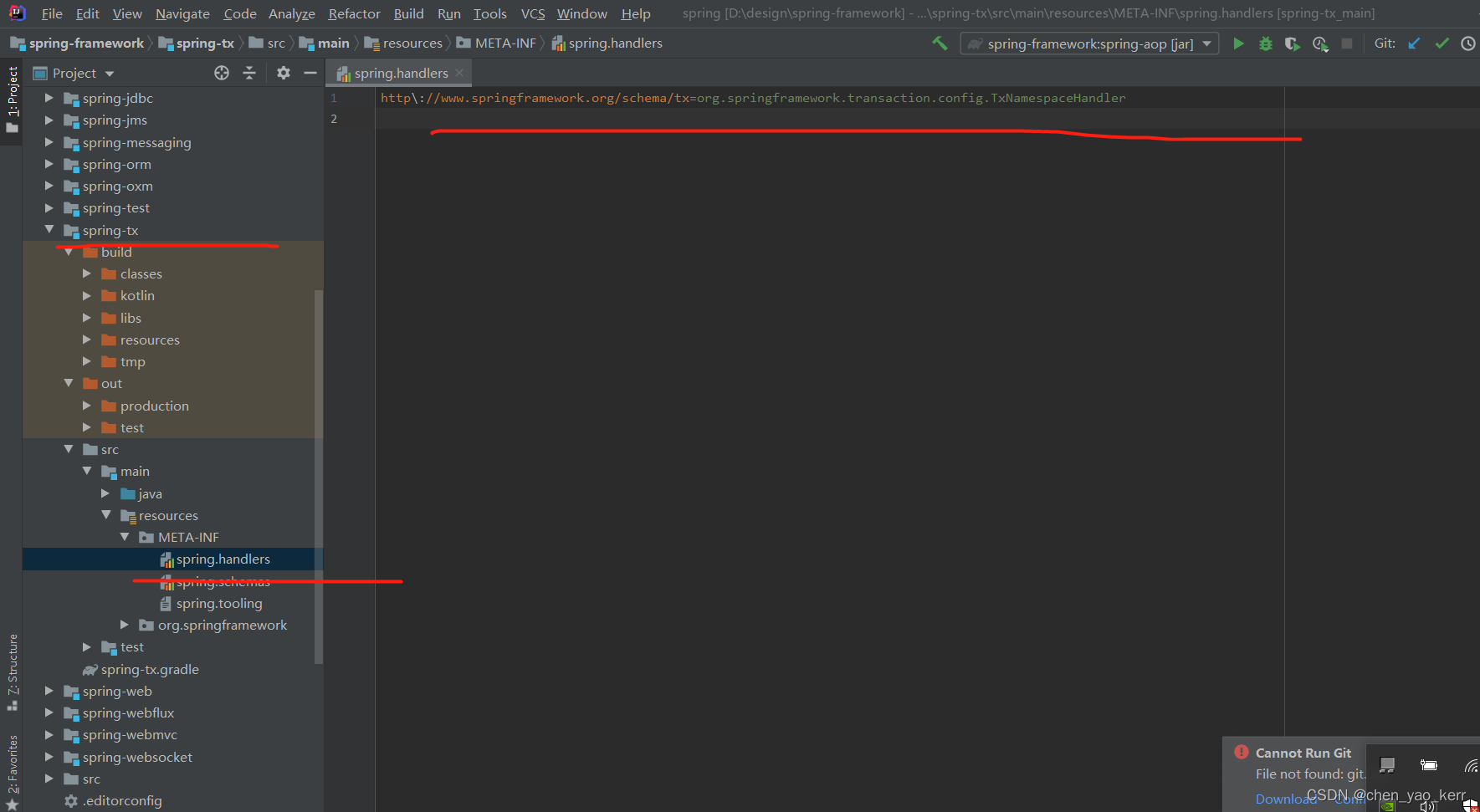Run the selected configuration with the green play icon
The image size is (1480, 812).
click(x=1238, y=43)
